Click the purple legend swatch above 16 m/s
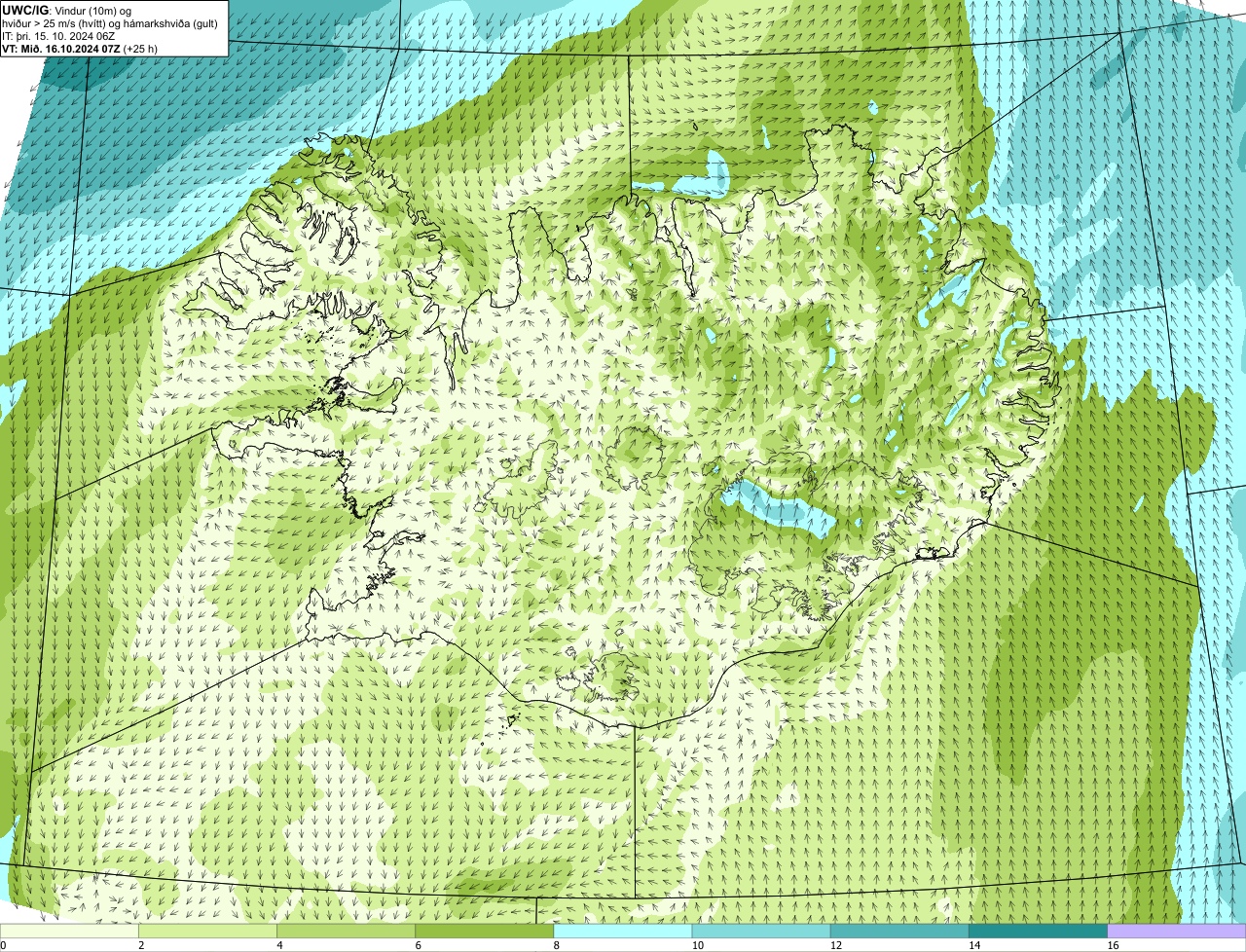This screenshot has width=1246, height=952. pyautogui.click(x=1177, y=931)
